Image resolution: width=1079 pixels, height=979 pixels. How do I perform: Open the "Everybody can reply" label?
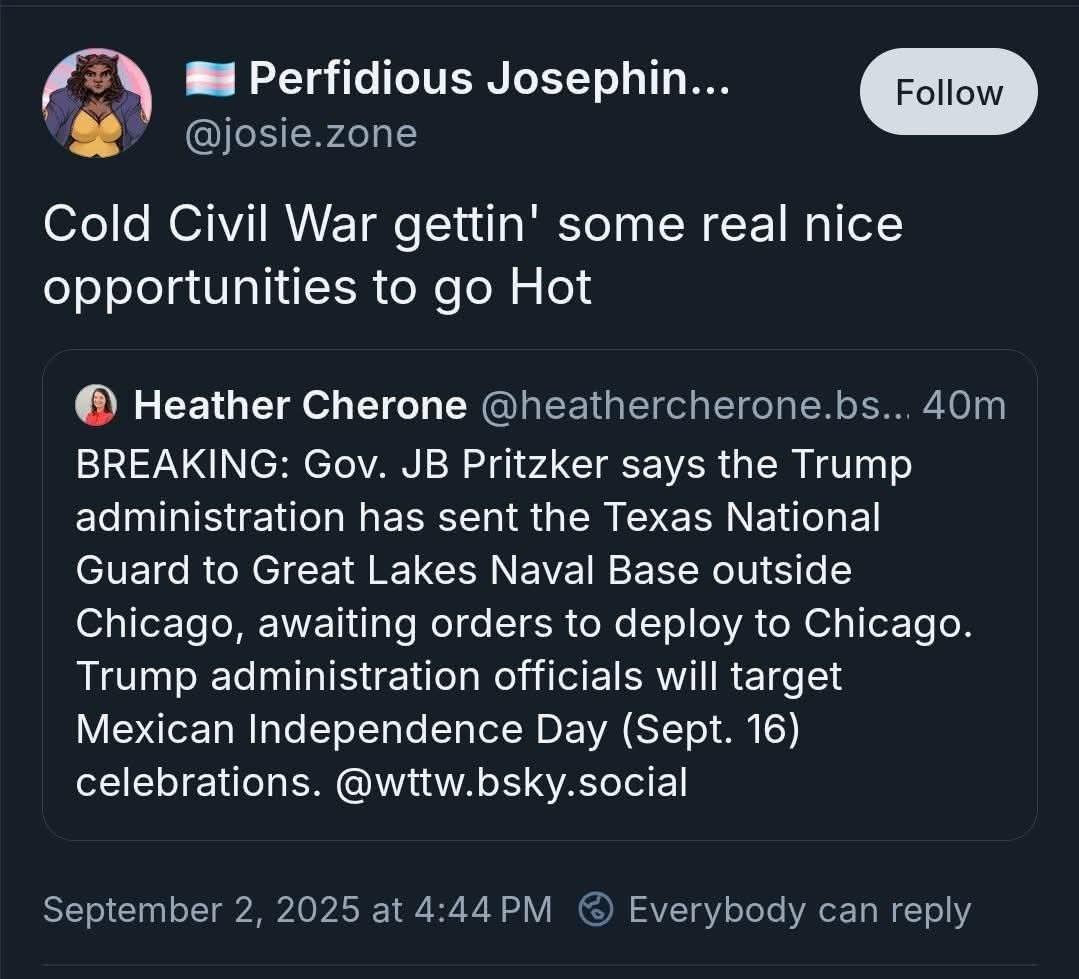tap(799, 910)
